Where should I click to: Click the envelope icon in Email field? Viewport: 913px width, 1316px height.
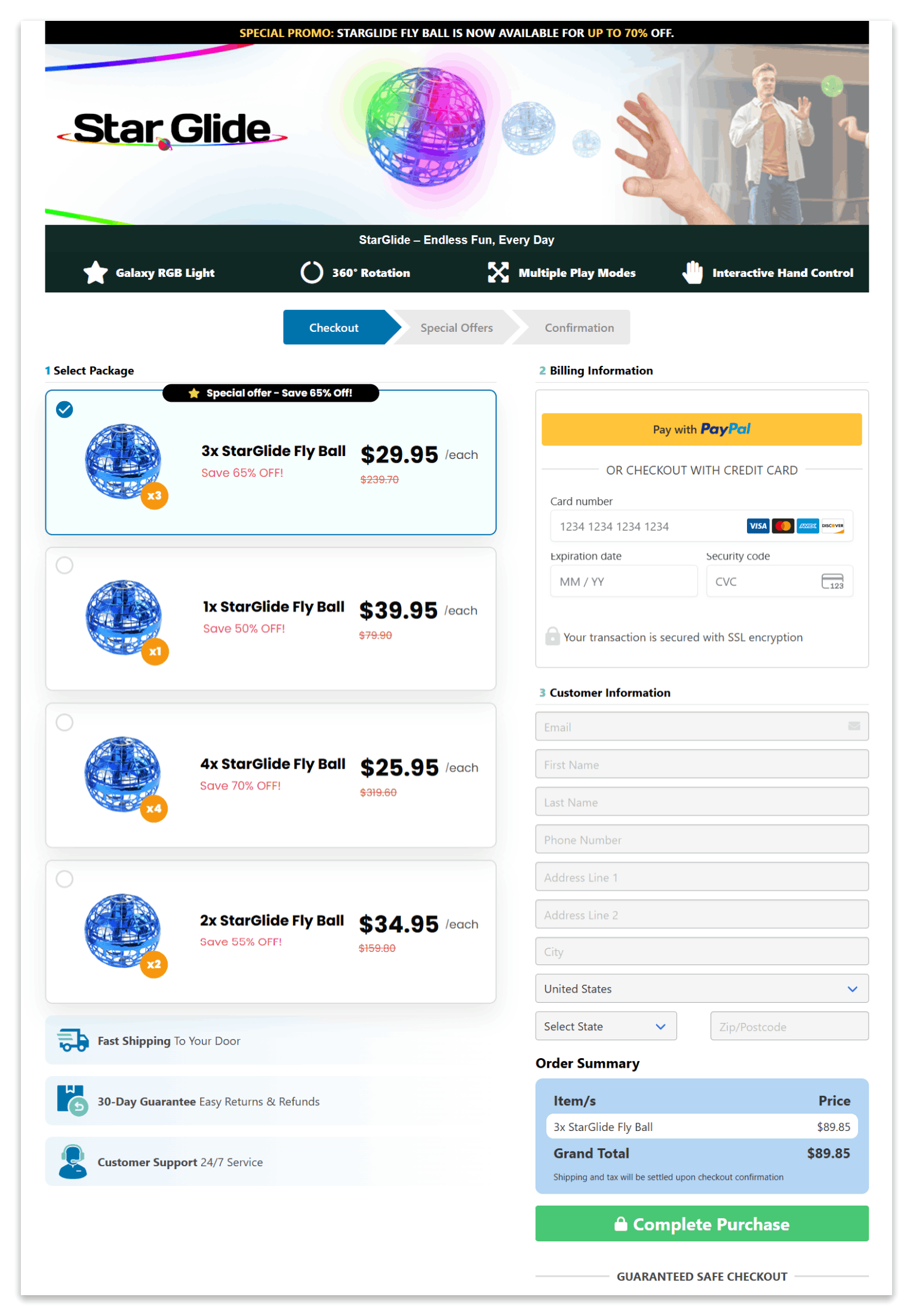[854, 726]
